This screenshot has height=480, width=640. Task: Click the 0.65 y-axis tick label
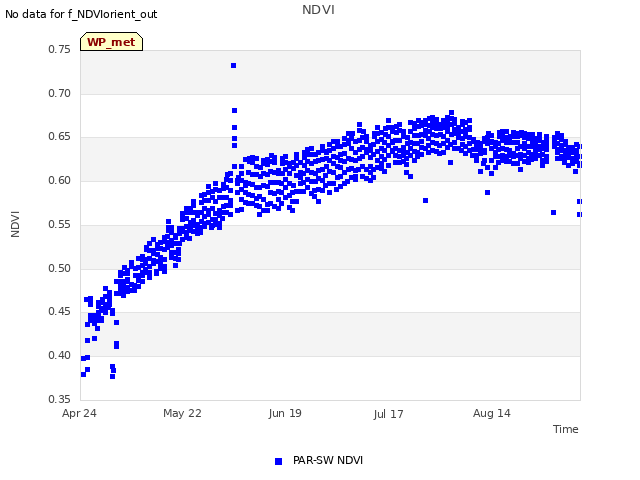(60, 136)
